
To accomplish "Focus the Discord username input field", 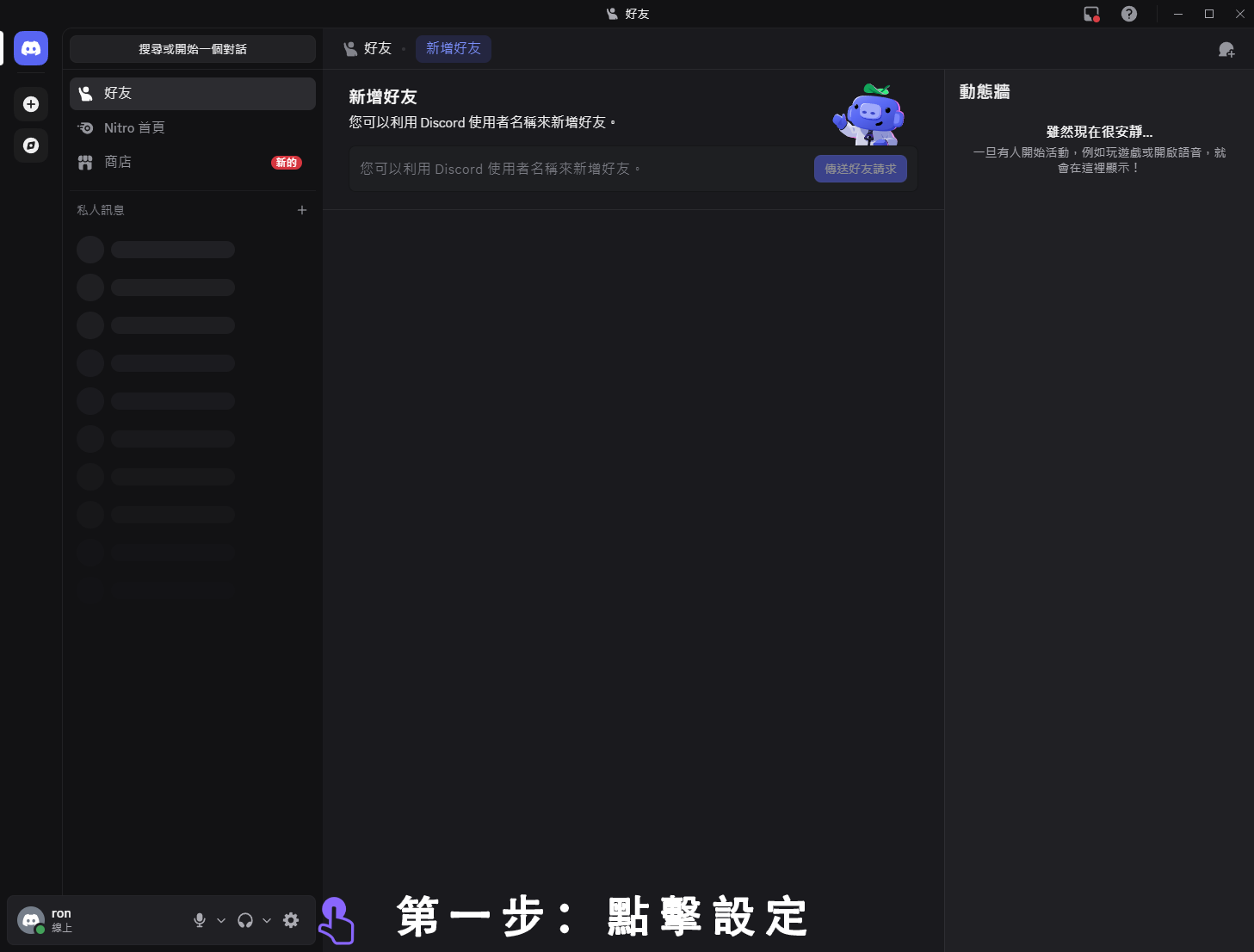I will pos(581,169).
